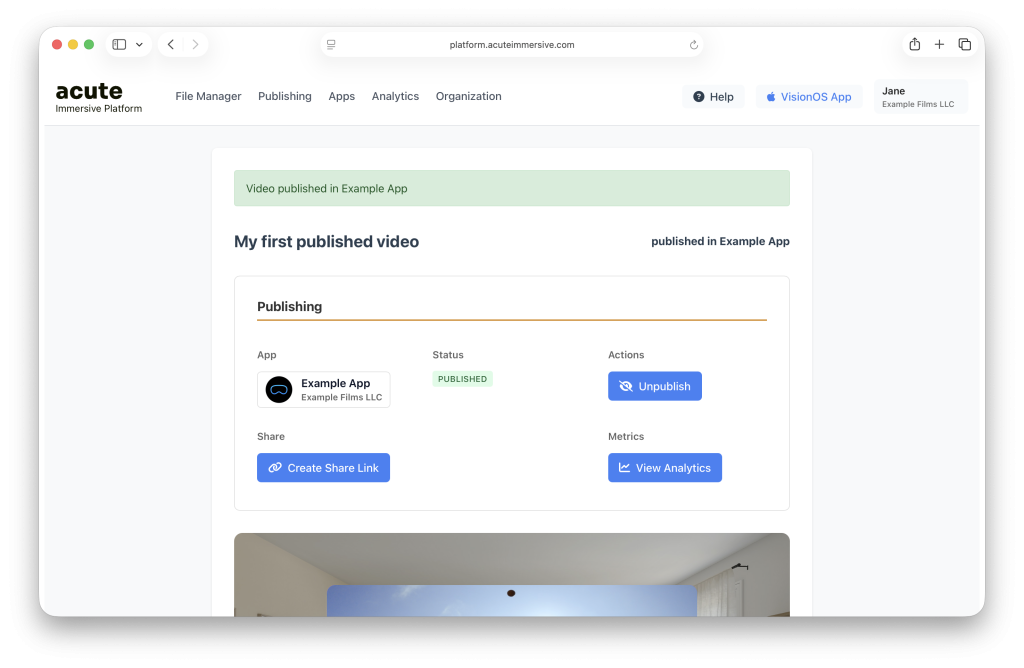
Task: Click the Example App headset logo
Action: coord(279,390)
